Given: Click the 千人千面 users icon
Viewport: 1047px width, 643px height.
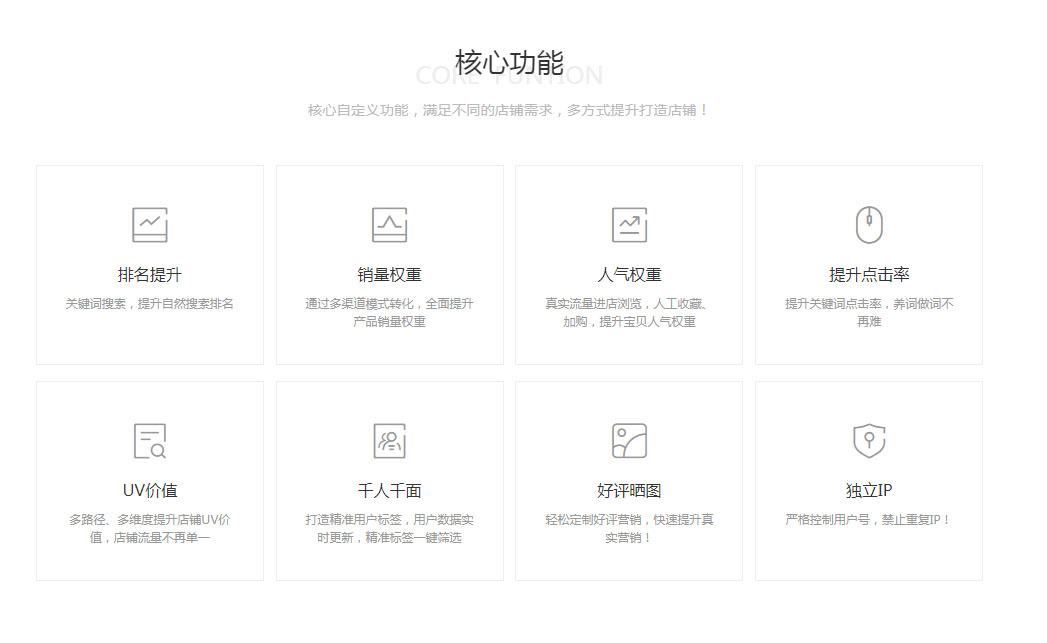Looking at the screenshot, I should coord(389,441).
